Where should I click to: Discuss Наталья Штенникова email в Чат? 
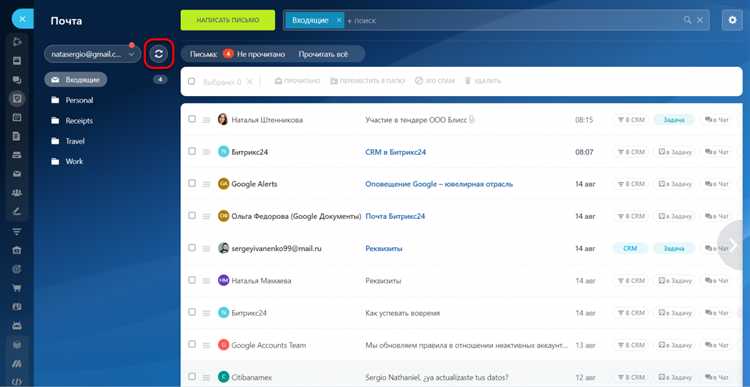tap(717, 120)
